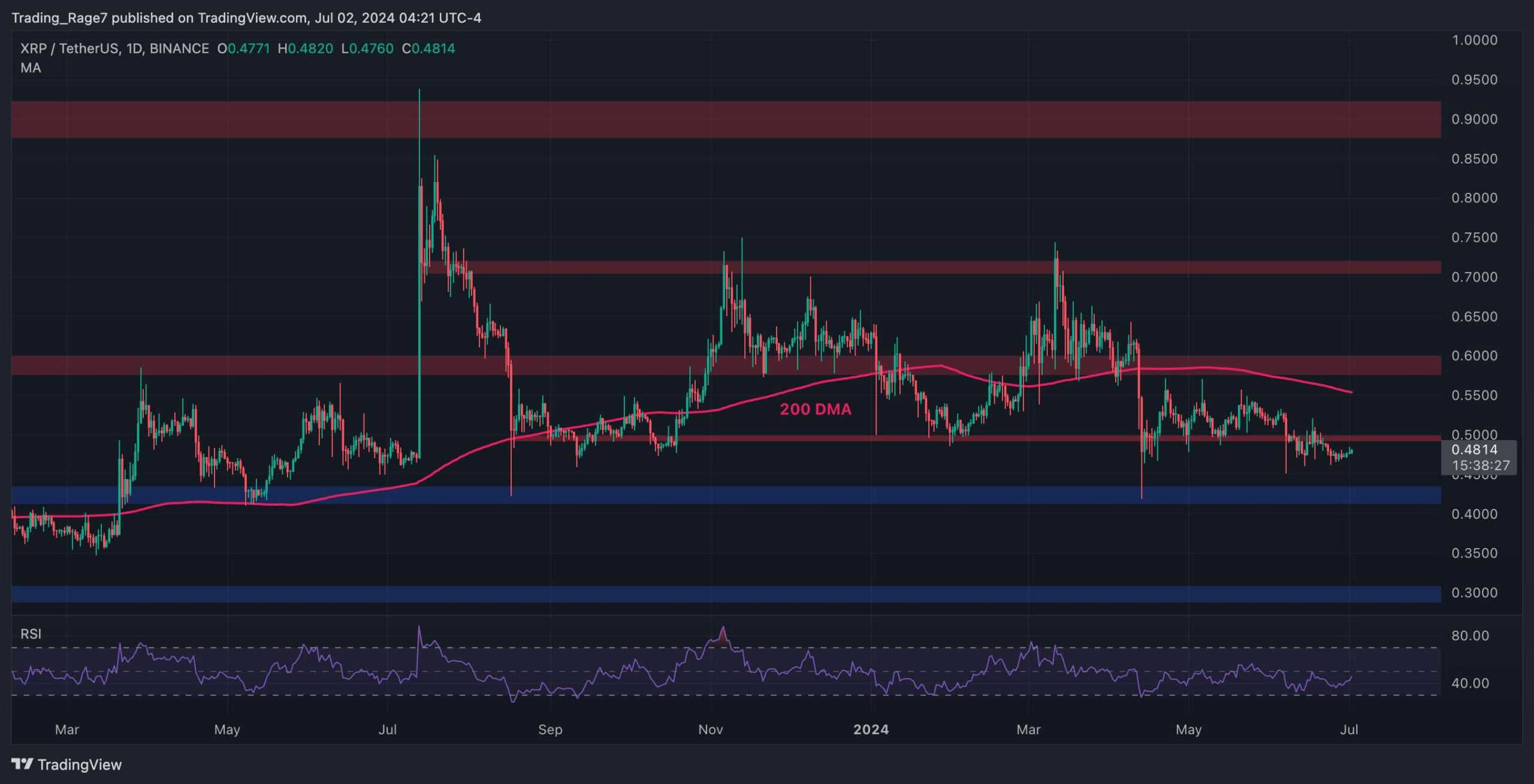Click the Trading_Rage7 published header text

click(x=246, y=18)
